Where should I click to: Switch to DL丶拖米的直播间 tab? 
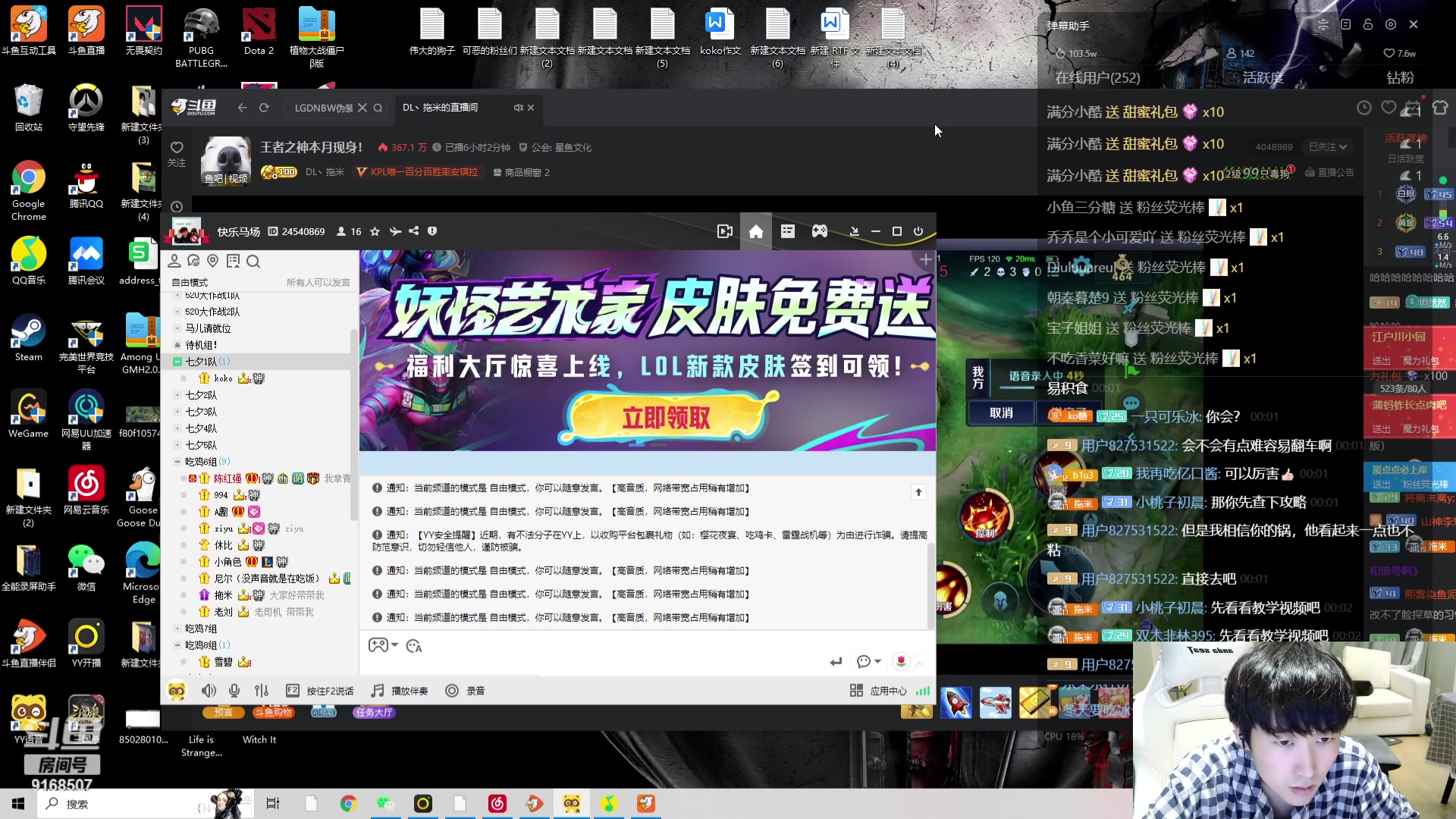coord(441,108)
